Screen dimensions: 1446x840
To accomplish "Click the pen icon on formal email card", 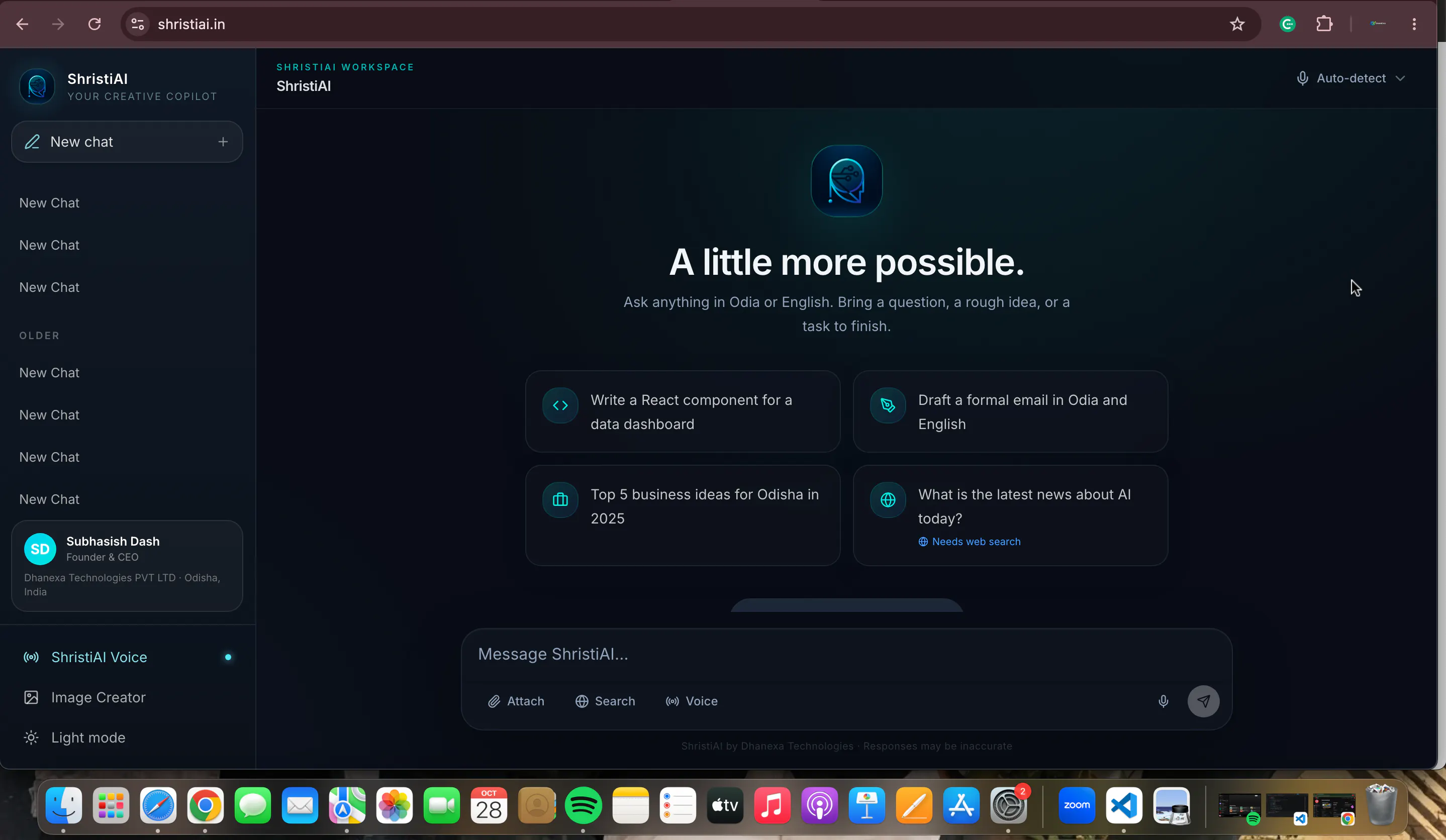I will [888, 405].
